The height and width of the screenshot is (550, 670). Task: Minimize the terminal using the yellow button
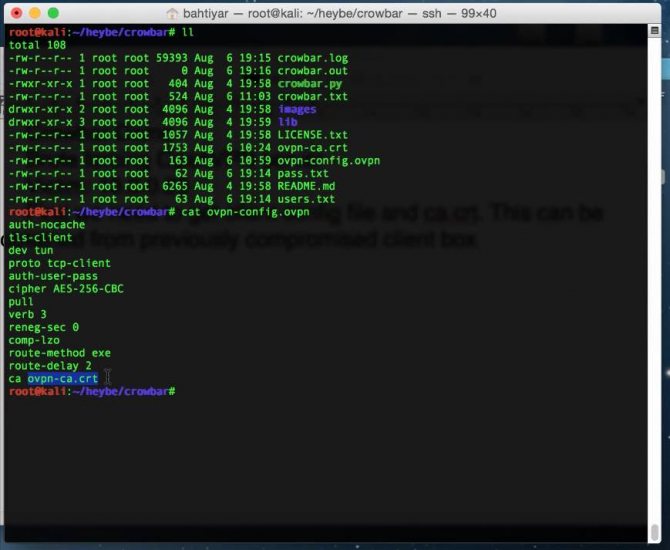point(33,13)
